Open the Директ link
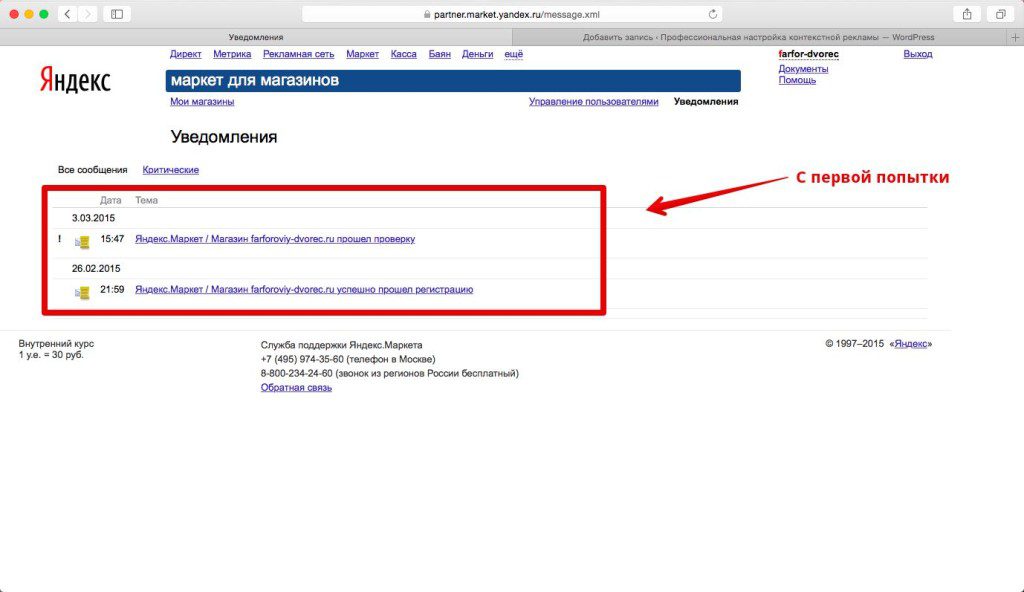Viewport: 1024px width, 592px height. coord(185,54)
